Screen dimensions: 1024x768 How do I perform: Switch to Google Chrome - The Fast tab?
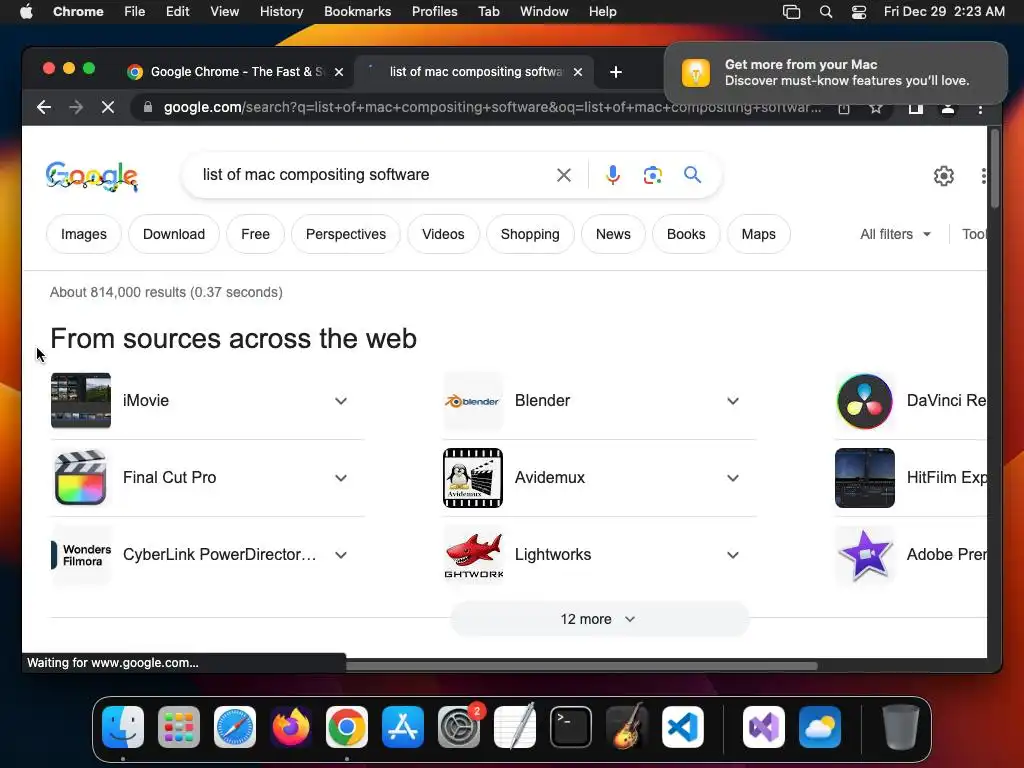235,72
